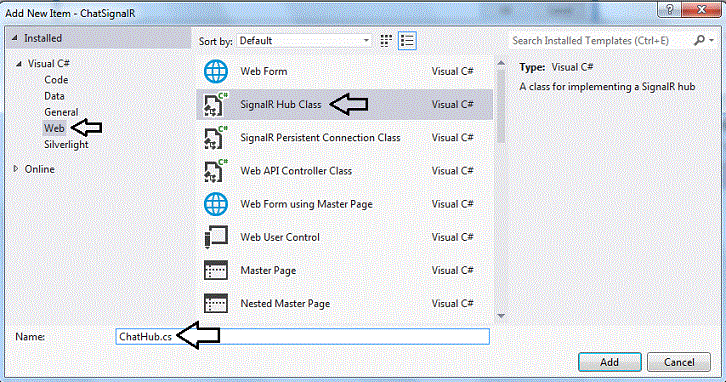Click the Add button

click(609, 362)
